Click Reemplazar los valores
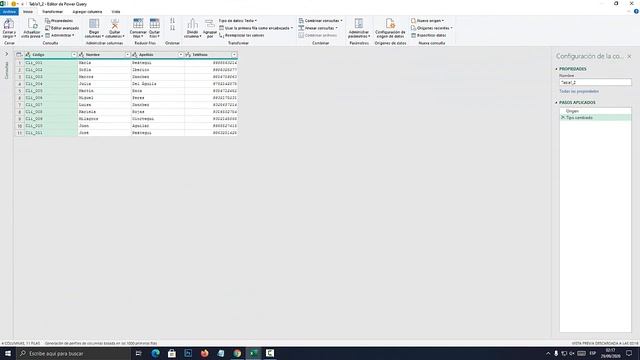Image resolution: width=640 pixels, height=360 pixels. [242, 35]
